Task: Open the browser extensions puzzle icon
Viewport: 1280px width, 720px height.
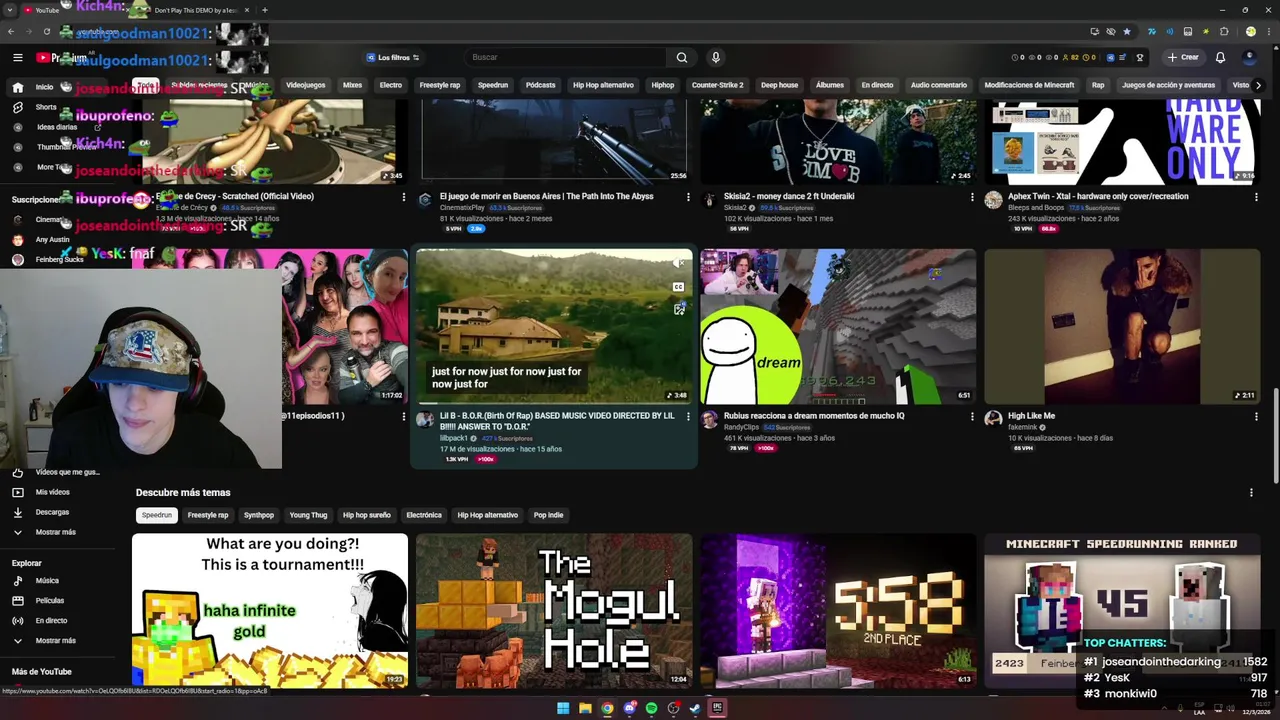Action: click(1224, 31)
